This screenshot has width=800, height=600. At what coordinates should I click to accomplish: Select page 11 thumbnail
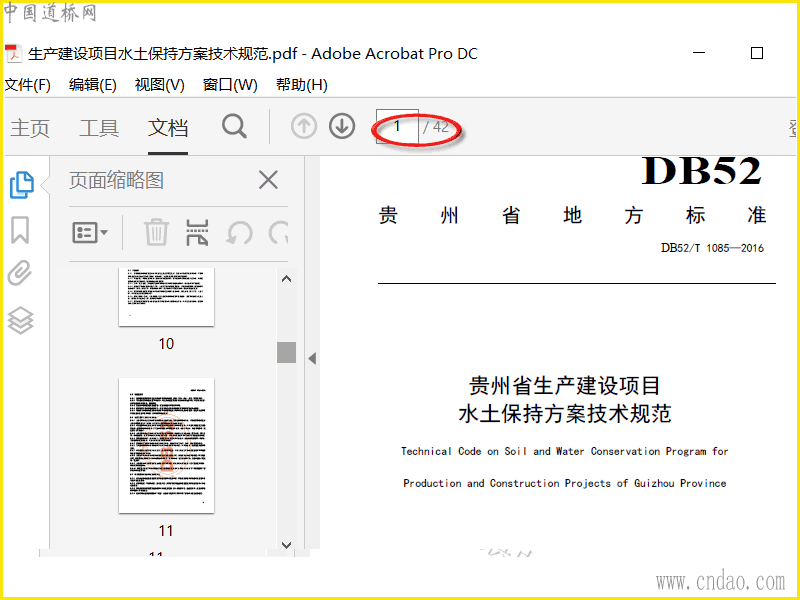coord(166,445)
